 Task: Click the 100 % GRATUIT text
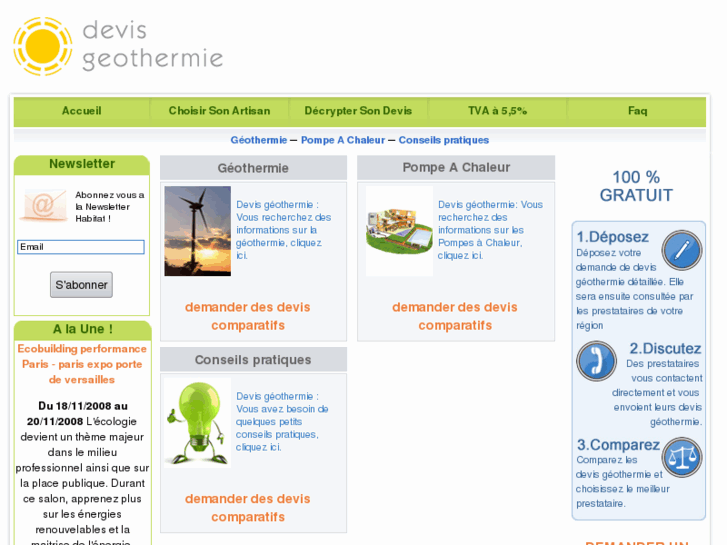[636, 186]
